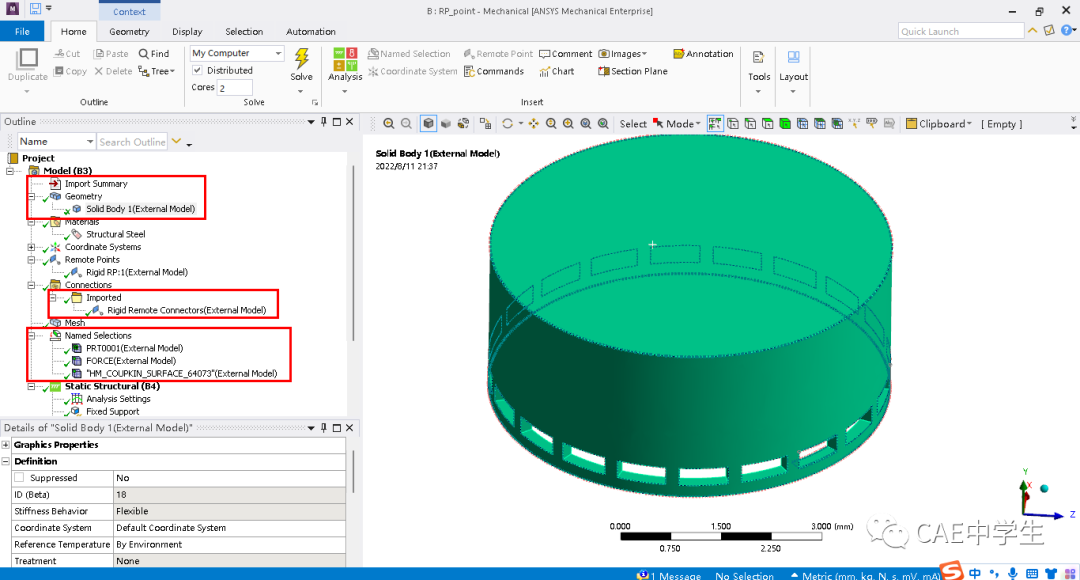Click the Clipboard icon in the graphics toolbar

pyautogui.click(x=911, y=124)
